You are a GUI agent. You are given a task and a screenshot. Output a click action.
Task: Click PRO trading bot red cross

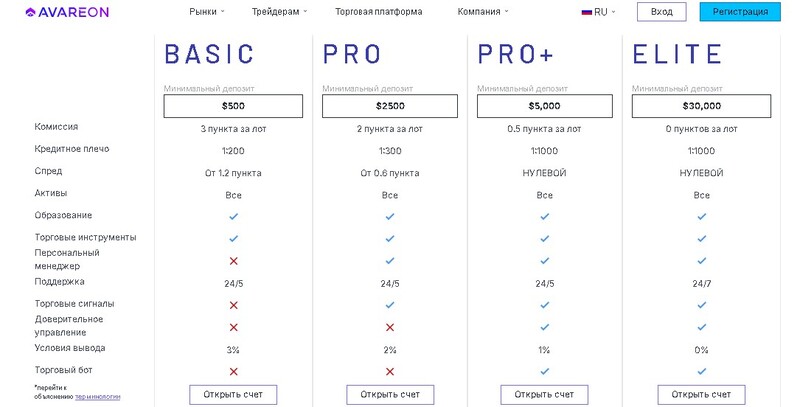click(390, 372)
